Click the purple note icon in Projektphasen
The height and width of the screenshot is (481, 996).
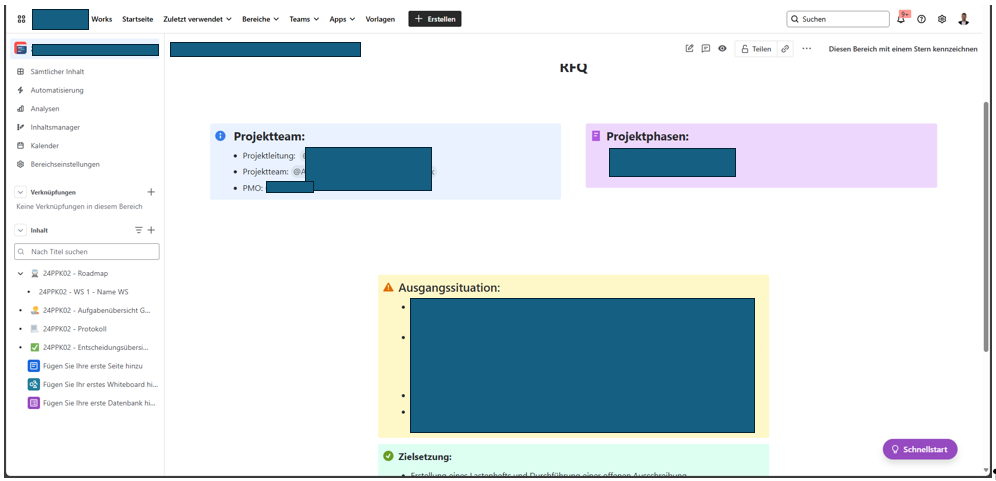point(596,136)
